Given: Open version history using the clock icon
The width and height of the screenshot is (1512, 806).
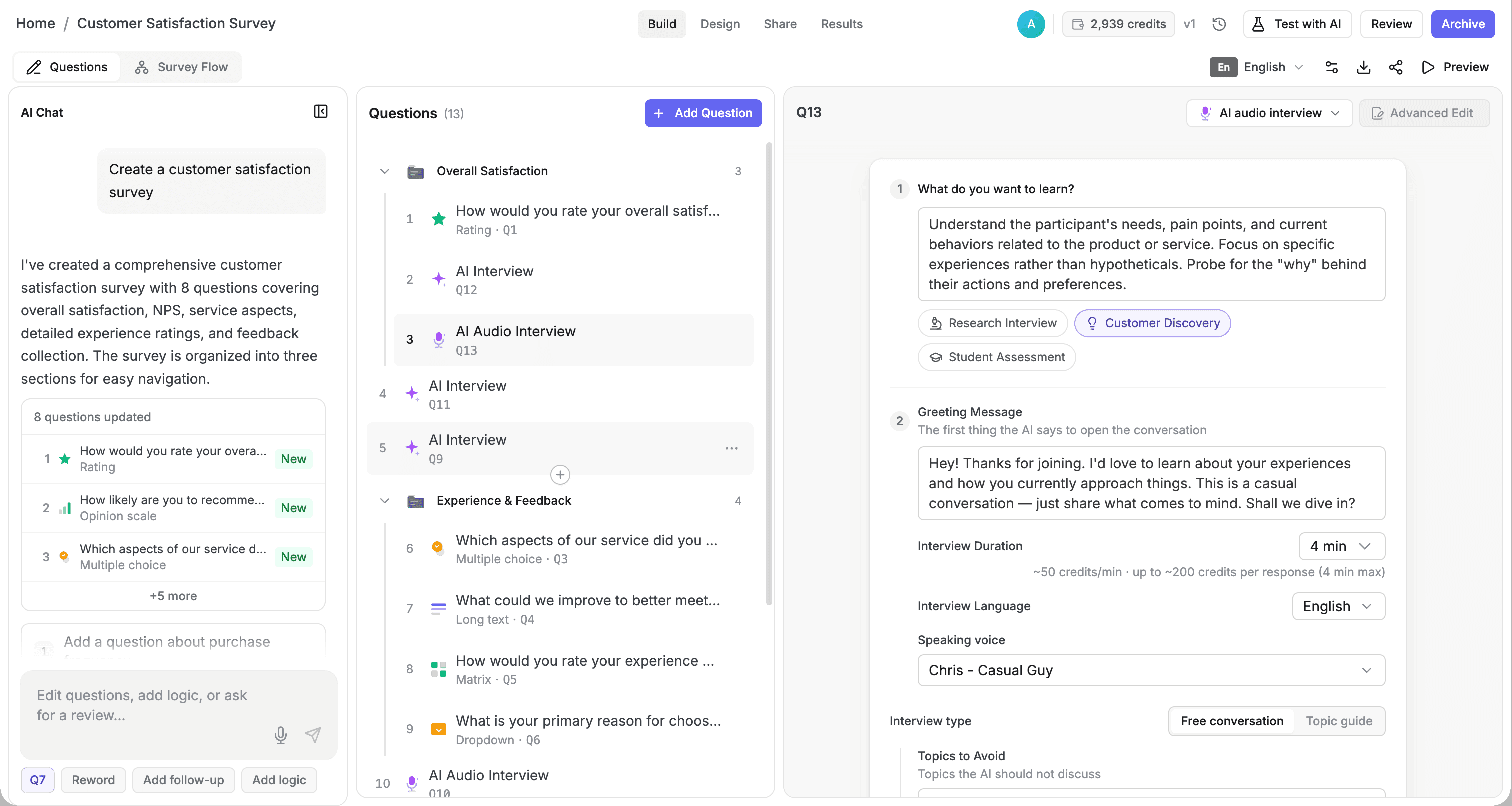Looking at the screenshot, I should click(1219, 24).
